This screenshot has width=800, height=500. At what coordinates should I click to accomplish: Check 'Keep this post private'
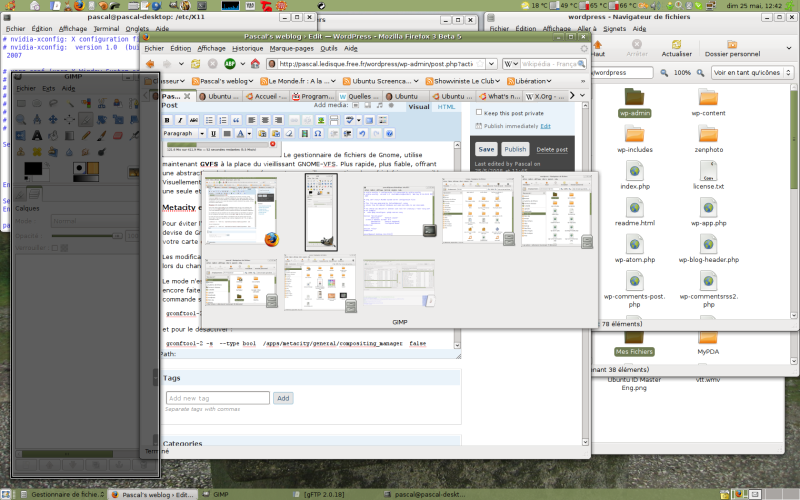(x=479, y=112)
